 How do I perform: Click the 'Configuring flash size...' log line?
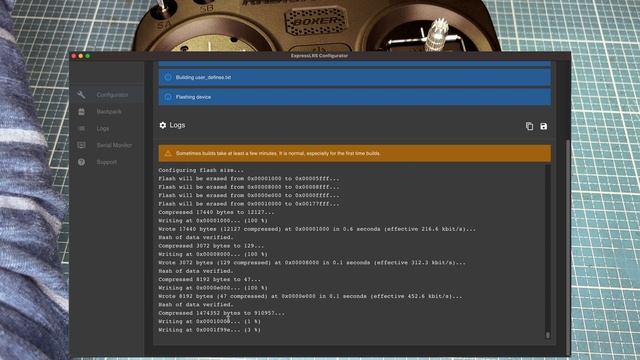tap(201, 170)
